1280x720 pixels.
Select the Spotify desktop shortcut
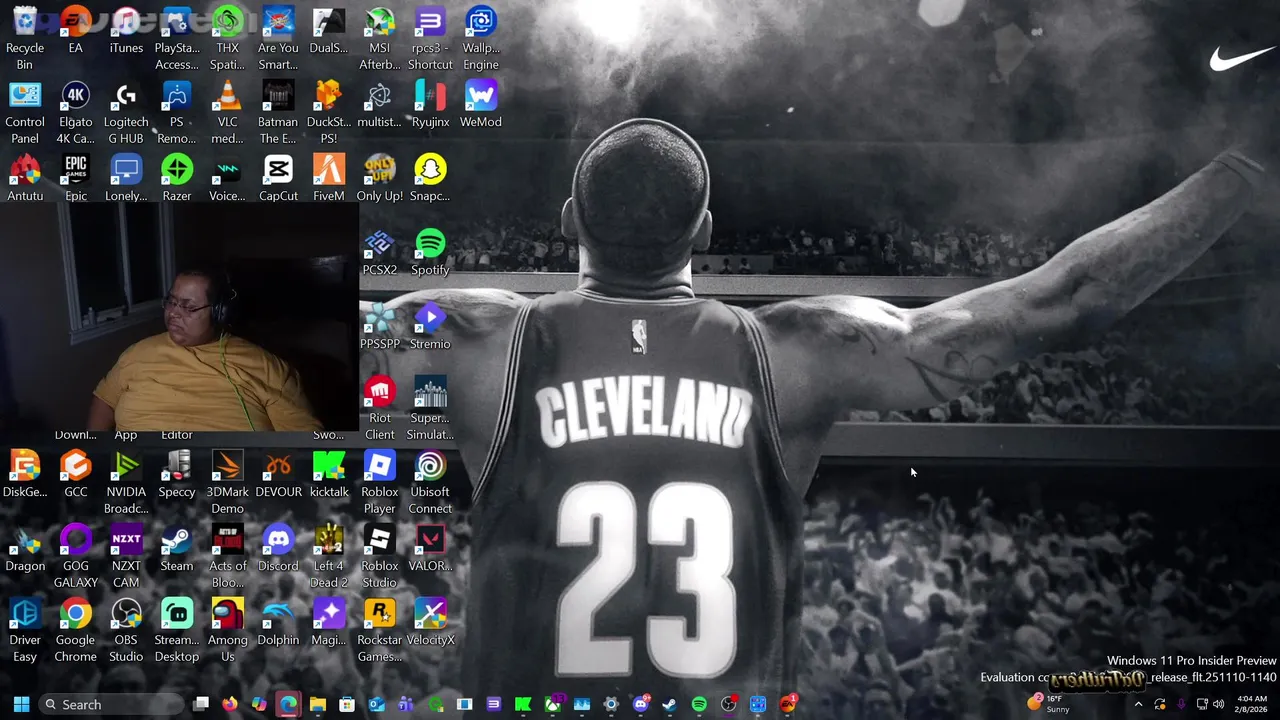[430, 252]
